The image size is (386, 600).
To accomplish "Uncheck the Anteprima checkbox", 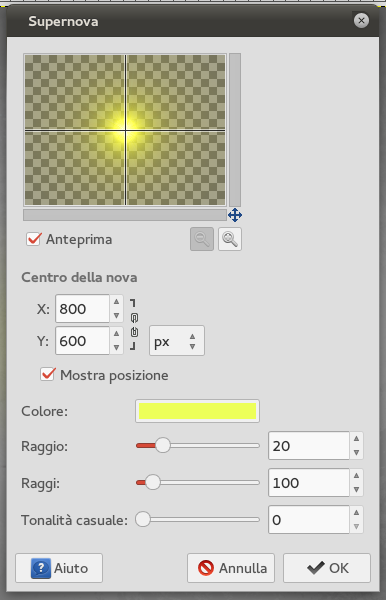I will [x=33, y=239].
